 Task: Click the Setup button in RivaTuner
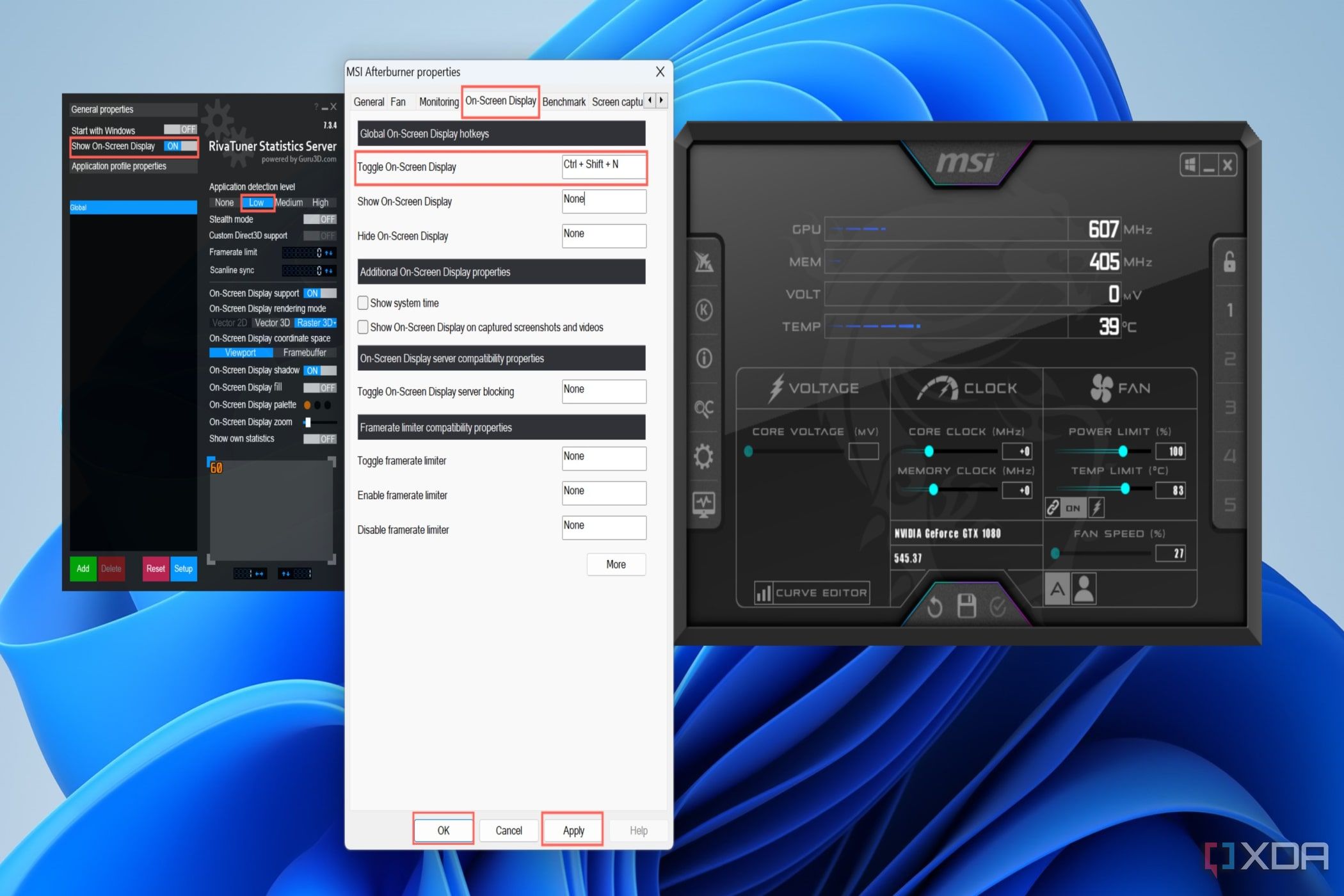coord(184,568)
